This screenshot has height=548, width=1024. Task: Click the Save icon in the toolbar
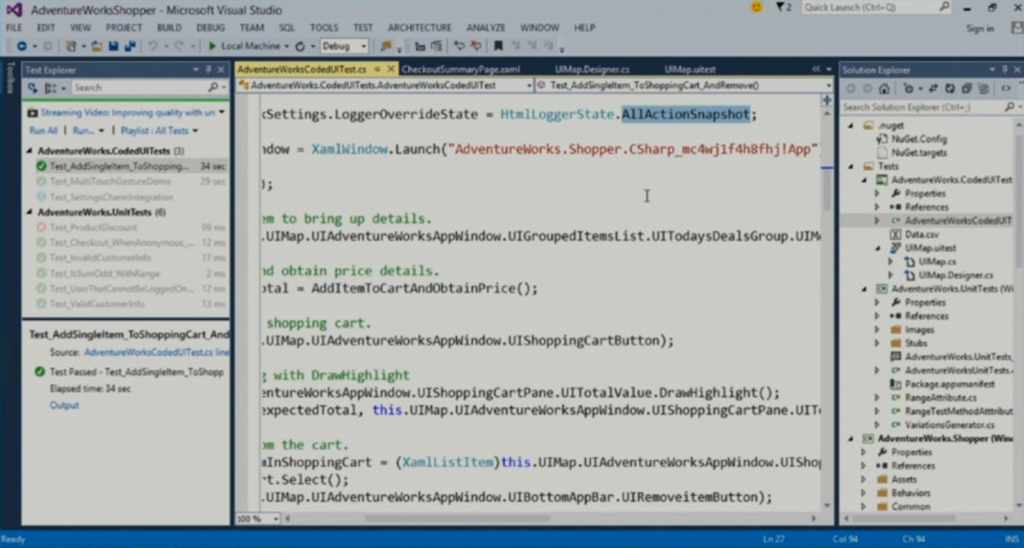(114, 46)
